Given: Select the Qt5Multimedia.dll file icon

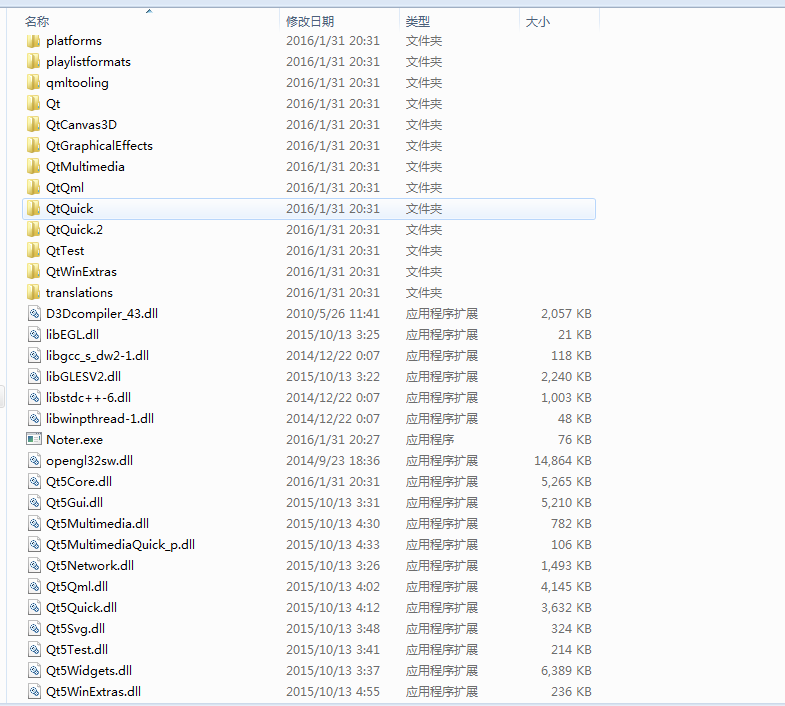Looking at the screenshot, I should [x=34, y=524].
